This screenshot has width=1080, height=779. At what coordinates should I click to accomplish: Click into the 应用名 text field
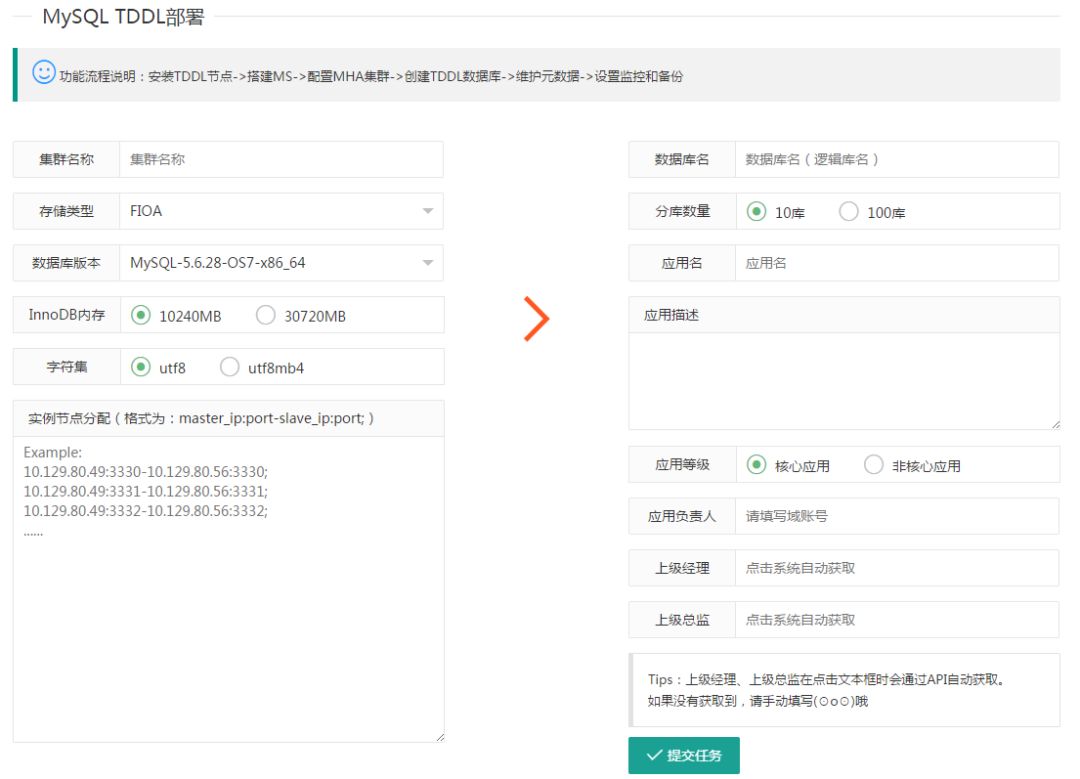point(897,263)
